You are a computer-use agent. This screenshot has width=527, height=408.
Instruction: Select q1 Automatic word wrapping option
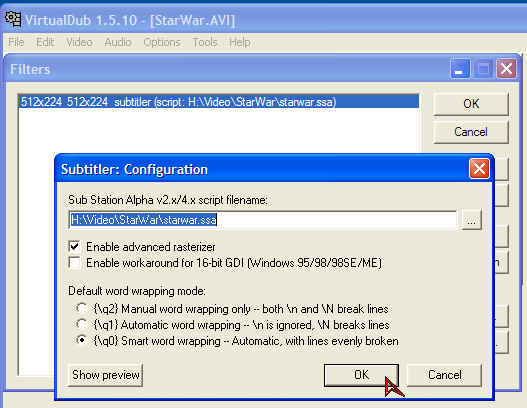pos(81,324)
